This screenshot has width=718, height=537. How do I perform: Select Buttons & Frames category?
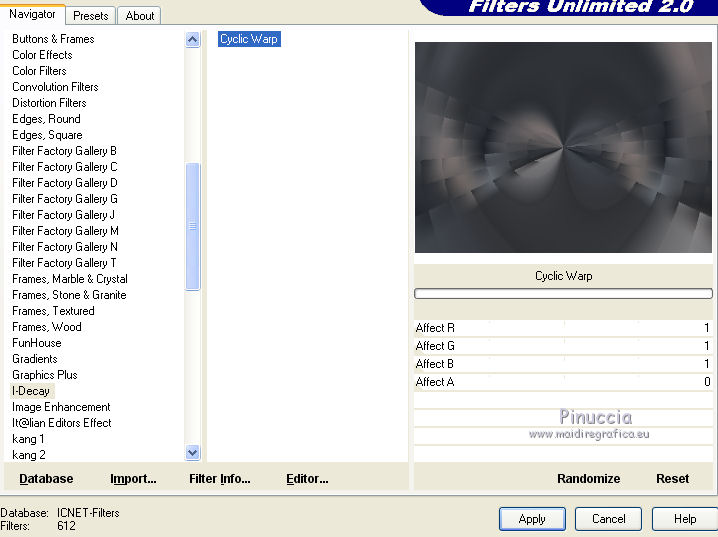pyautogui.click(x=53, y=39)
